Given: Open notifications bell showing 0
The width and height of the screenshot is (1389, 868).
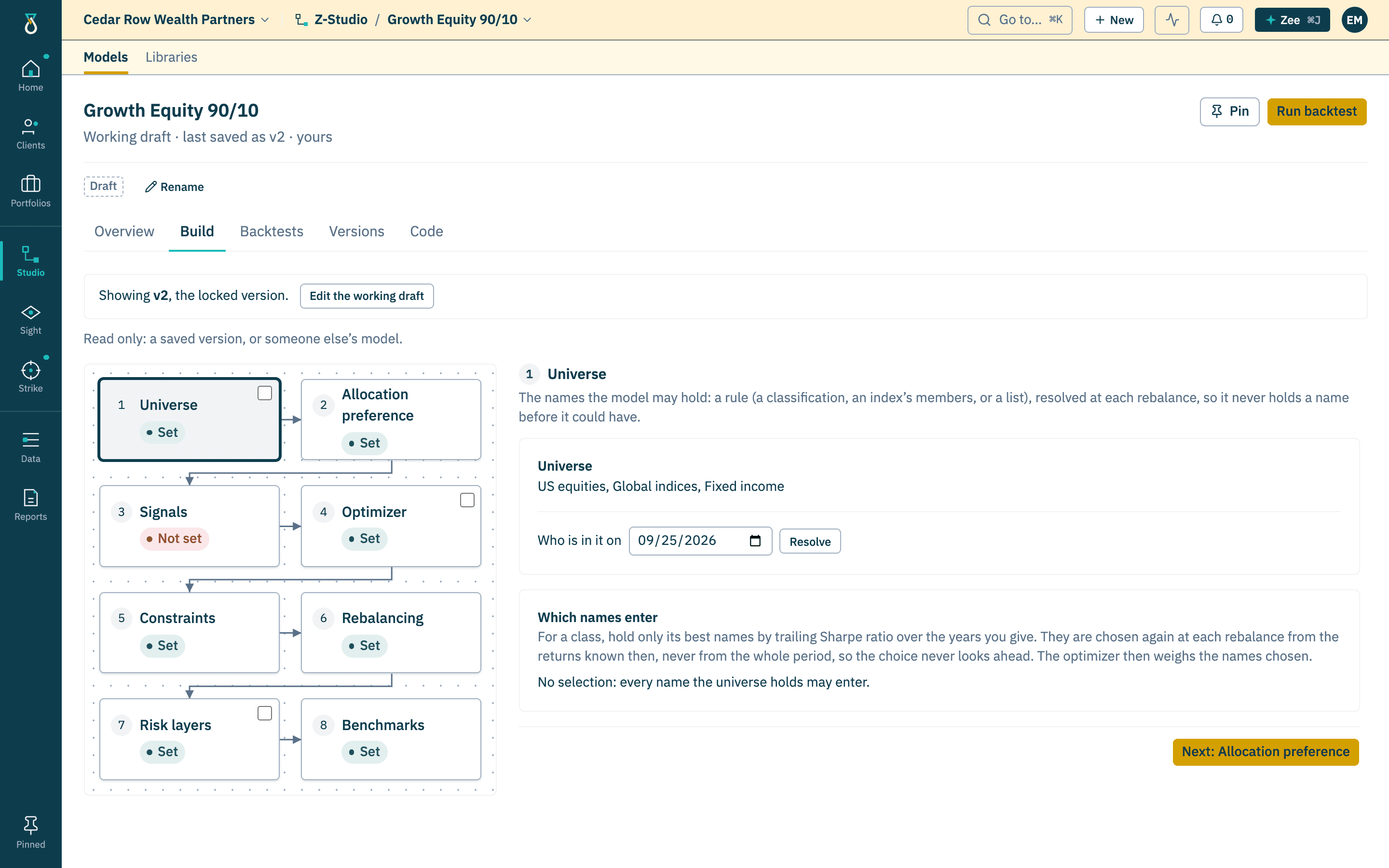Looking at the screenshot, I should pyautogui.click(x=1221, y=20).
